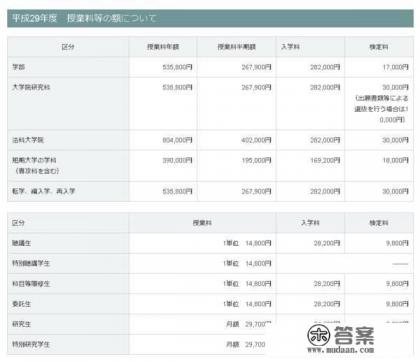The height and width of the screenshot is (362, 420).
Task: Click the 区分 header in the first table
Action: [68, 47]
